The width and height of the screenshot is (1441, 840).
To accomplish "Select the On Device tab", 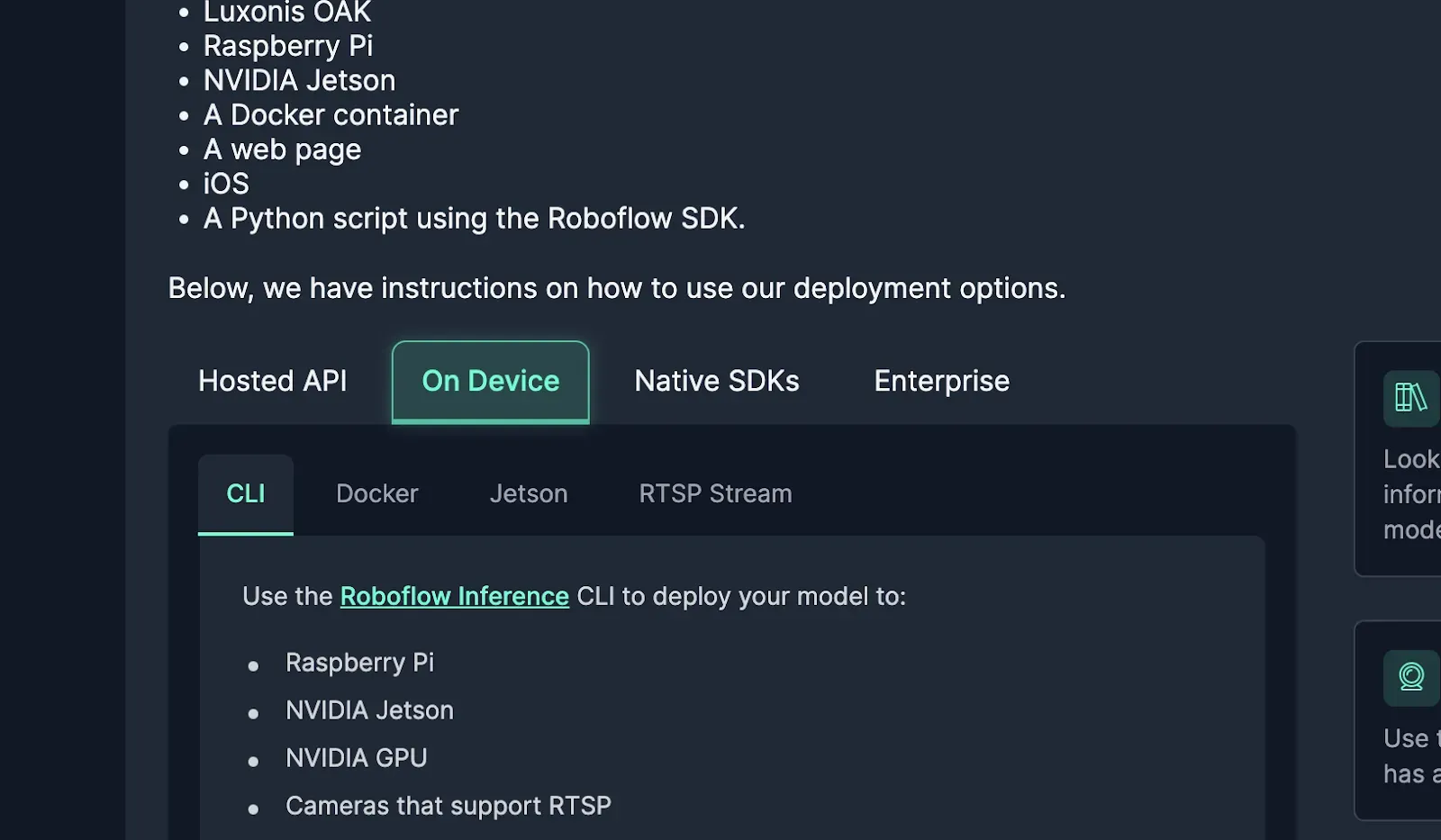I will point(491,382).
